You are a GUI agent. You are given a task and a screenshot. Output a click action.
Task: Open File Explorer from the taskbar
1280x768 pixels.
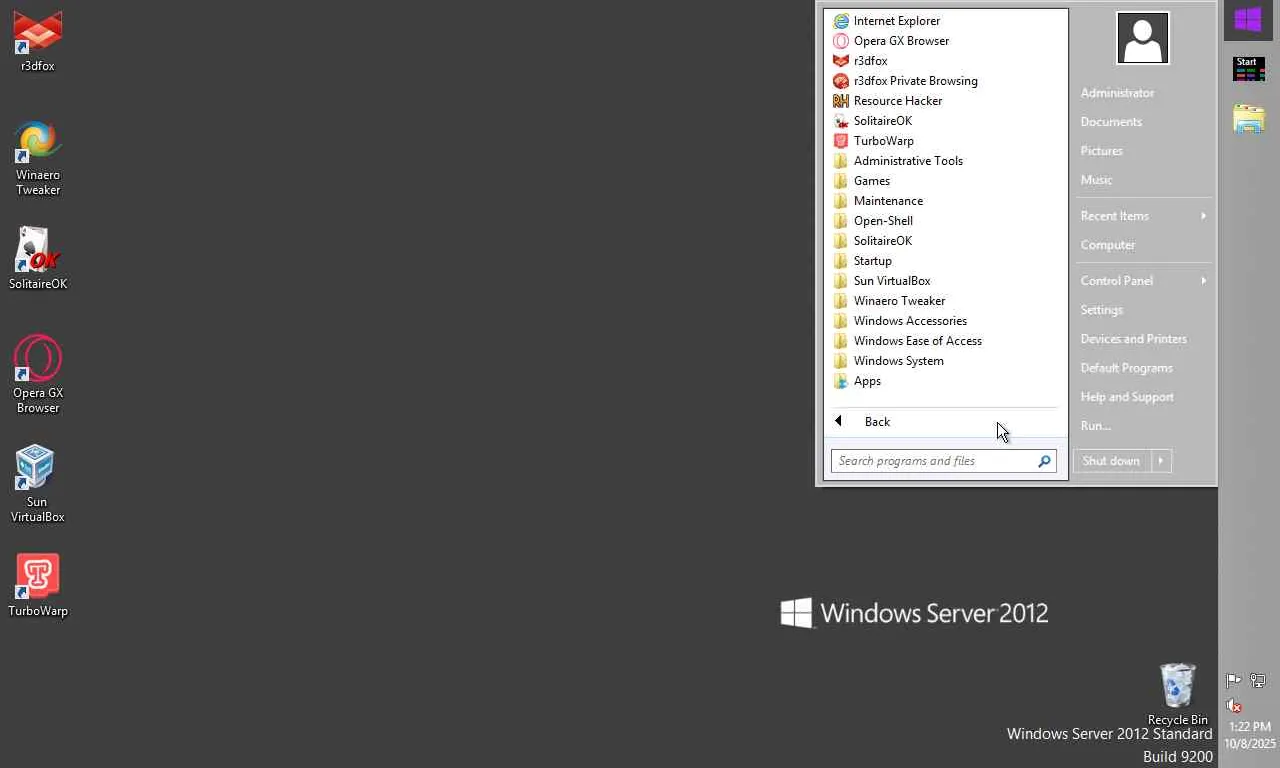(x=1248, y=118)
